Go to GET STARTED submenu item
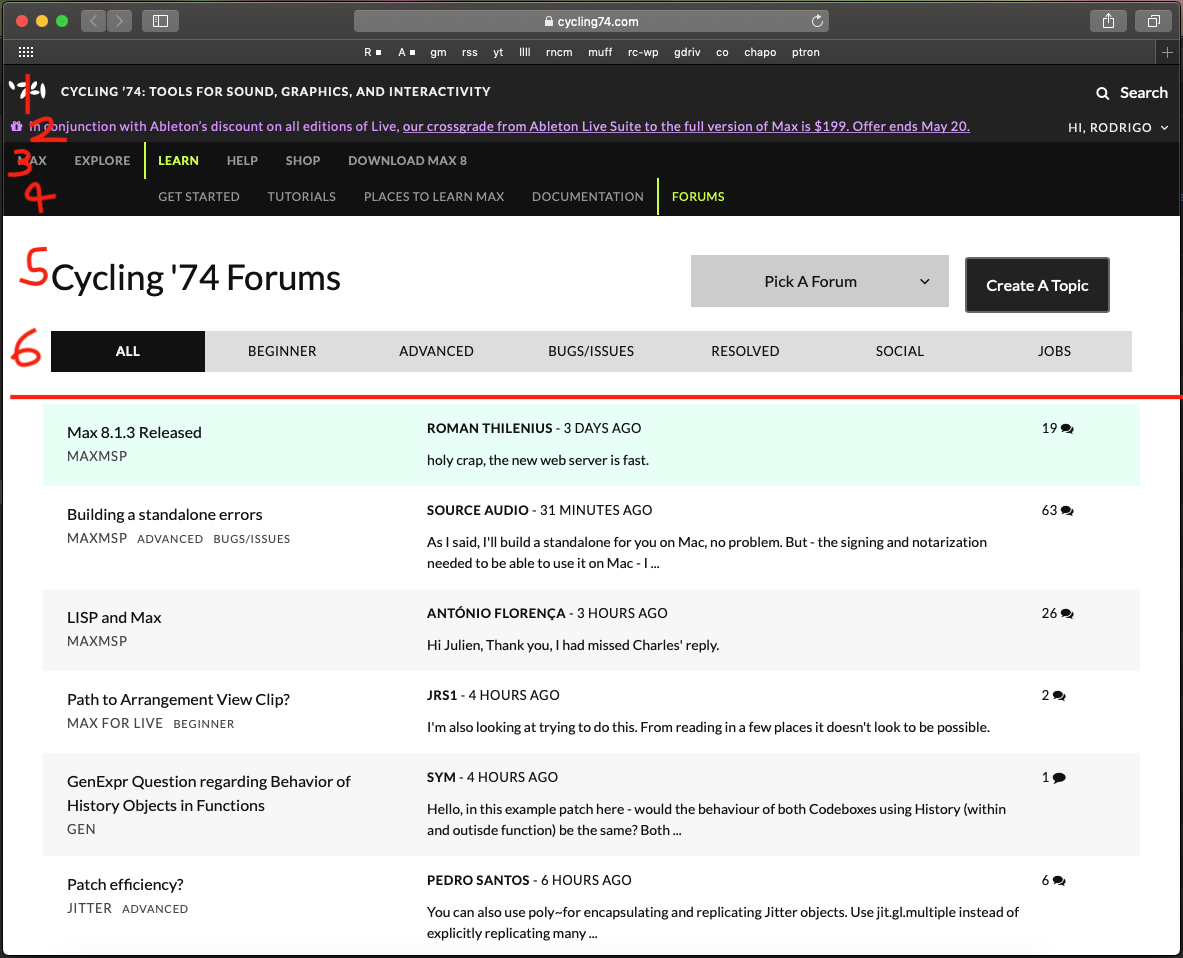The image size is (1183, 958). click(x=198, y=197)
